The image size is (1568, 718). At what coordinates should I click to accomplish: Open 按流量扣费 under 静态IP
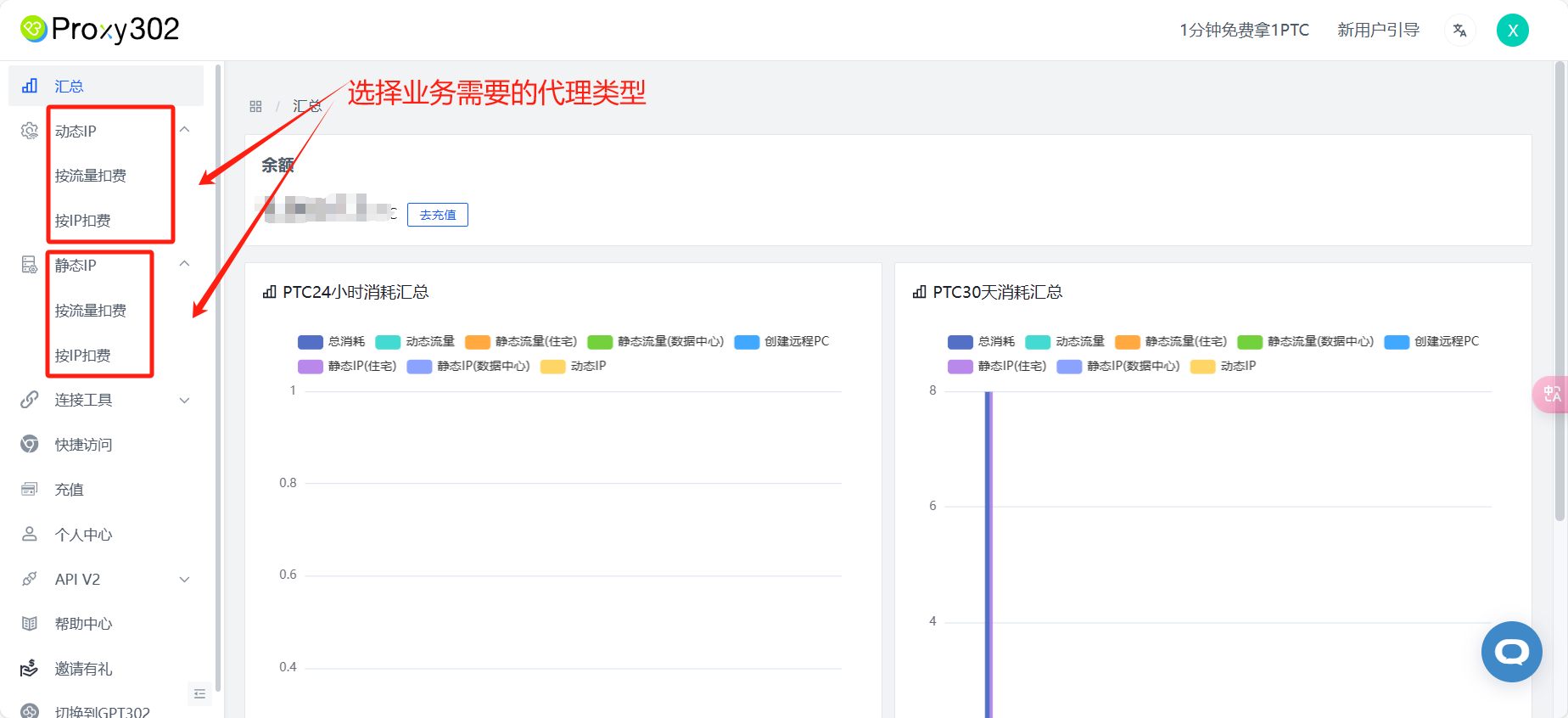pyautogui.click(x=91, y=311)
